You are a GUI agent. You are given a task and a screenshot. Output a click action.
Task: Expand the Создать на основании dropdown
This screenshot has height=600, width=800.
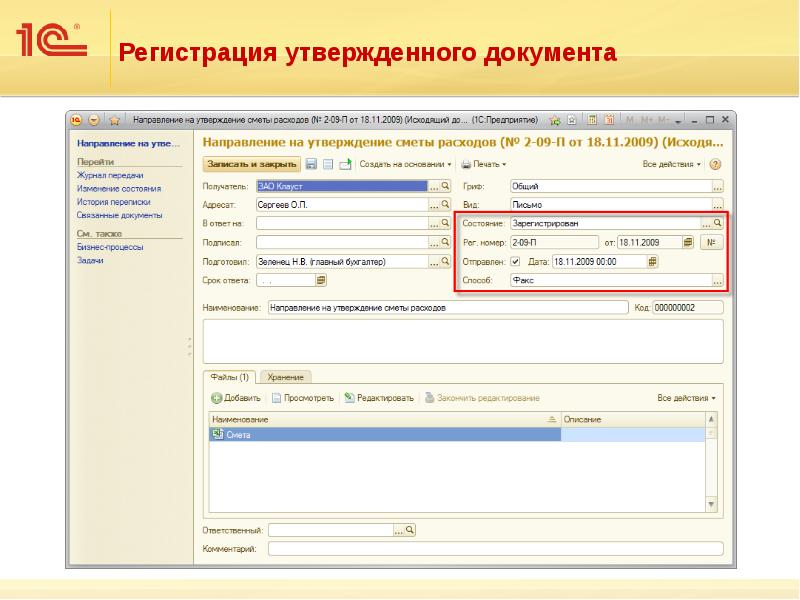405,164
